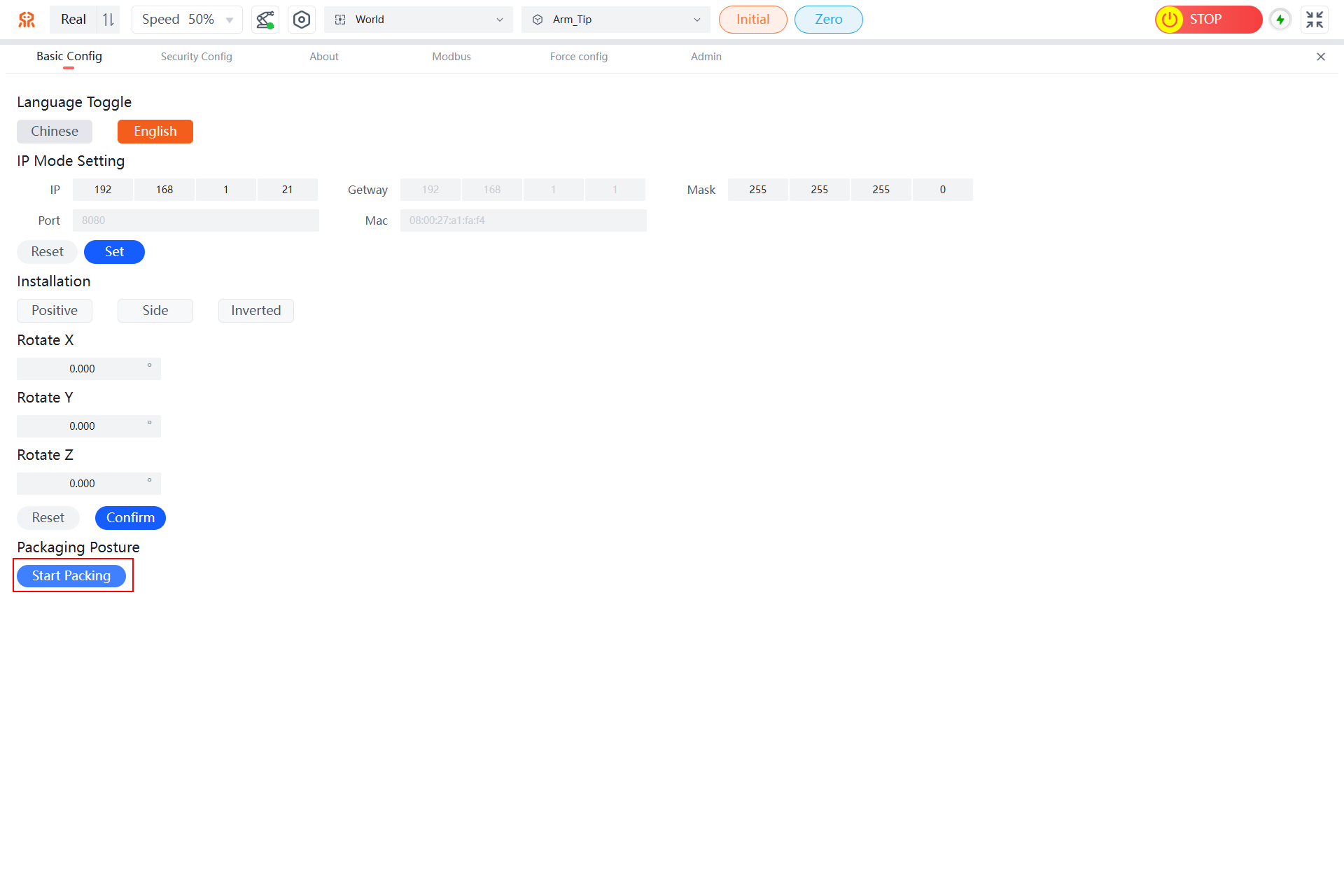Click the Start Packing button
The image size is (1344, 896).
pos(71,576)
